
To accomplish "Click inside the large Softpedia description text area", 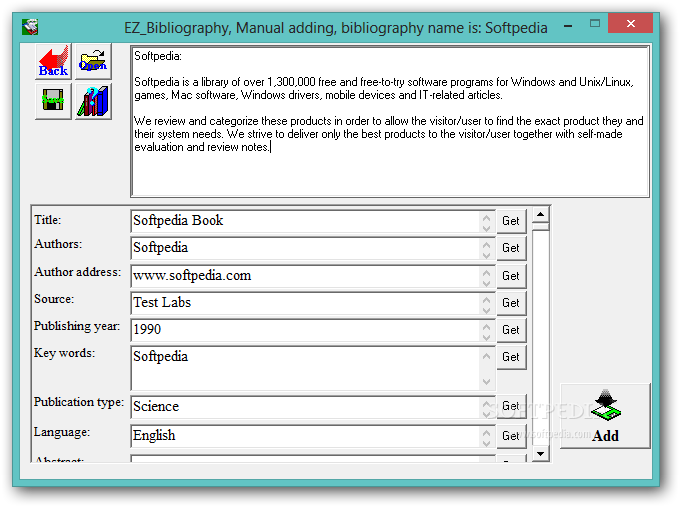I will coord(389,121).
